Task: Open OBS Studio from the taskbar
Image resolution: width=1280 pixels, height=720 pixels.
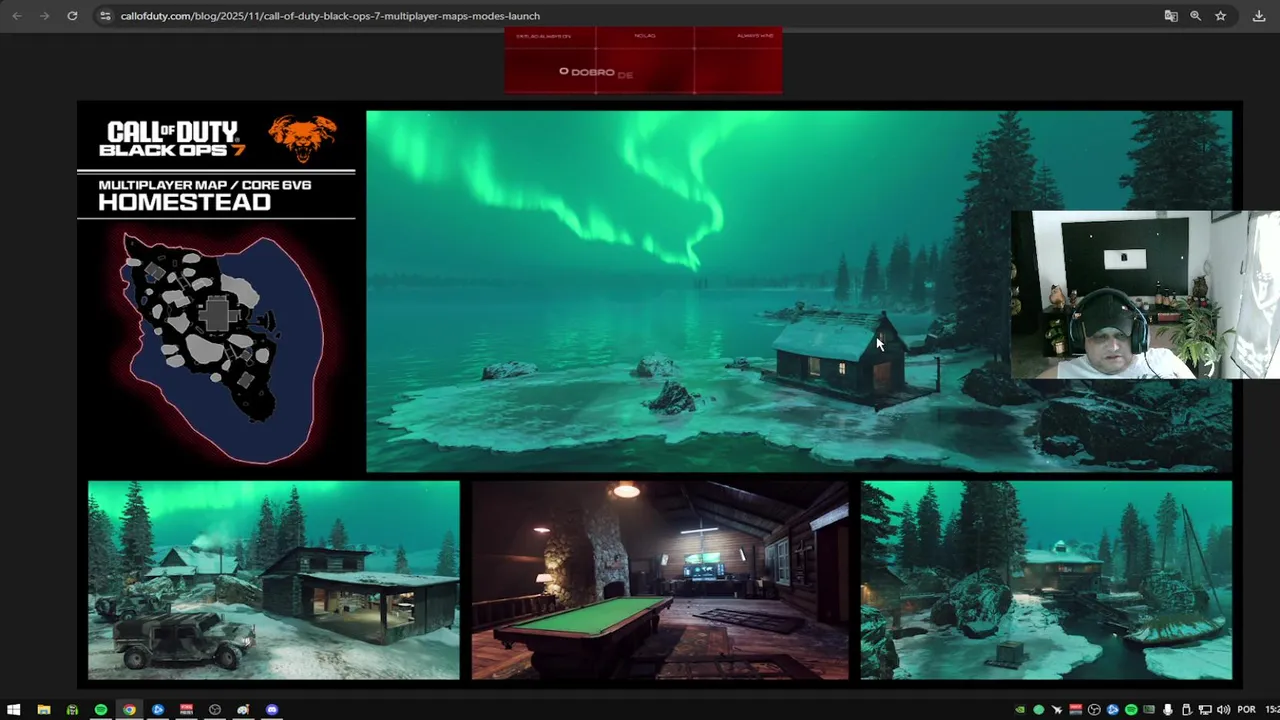Action: coord(215,710)
